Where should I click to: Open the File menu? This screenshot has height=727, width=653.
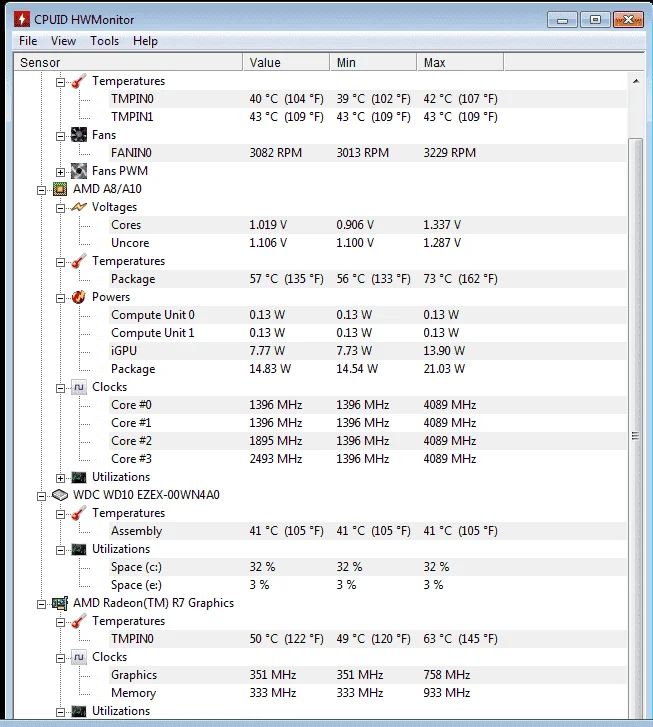pyautogui.click(x=28, y=41)
